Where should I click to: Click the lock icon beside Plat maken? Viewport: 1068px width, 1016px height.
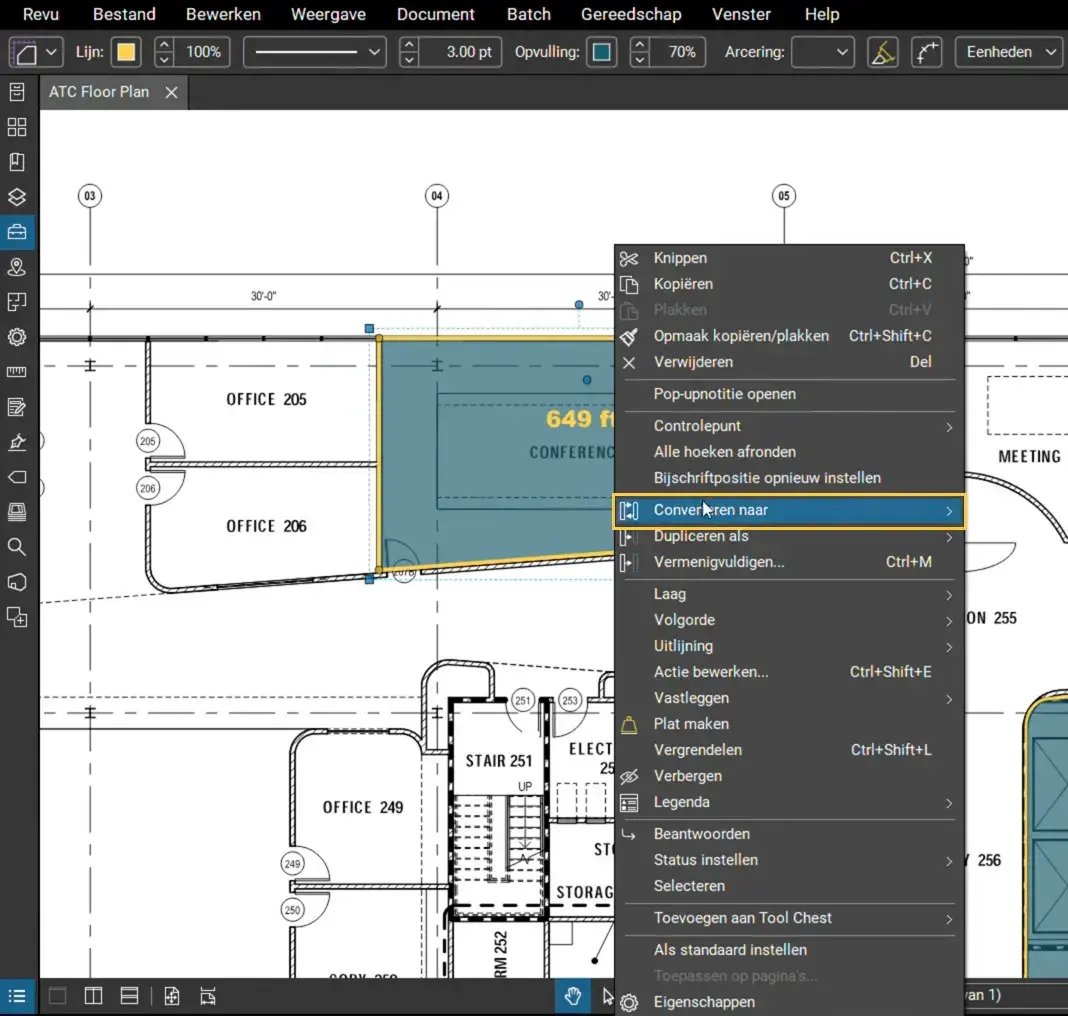[629, 725]
